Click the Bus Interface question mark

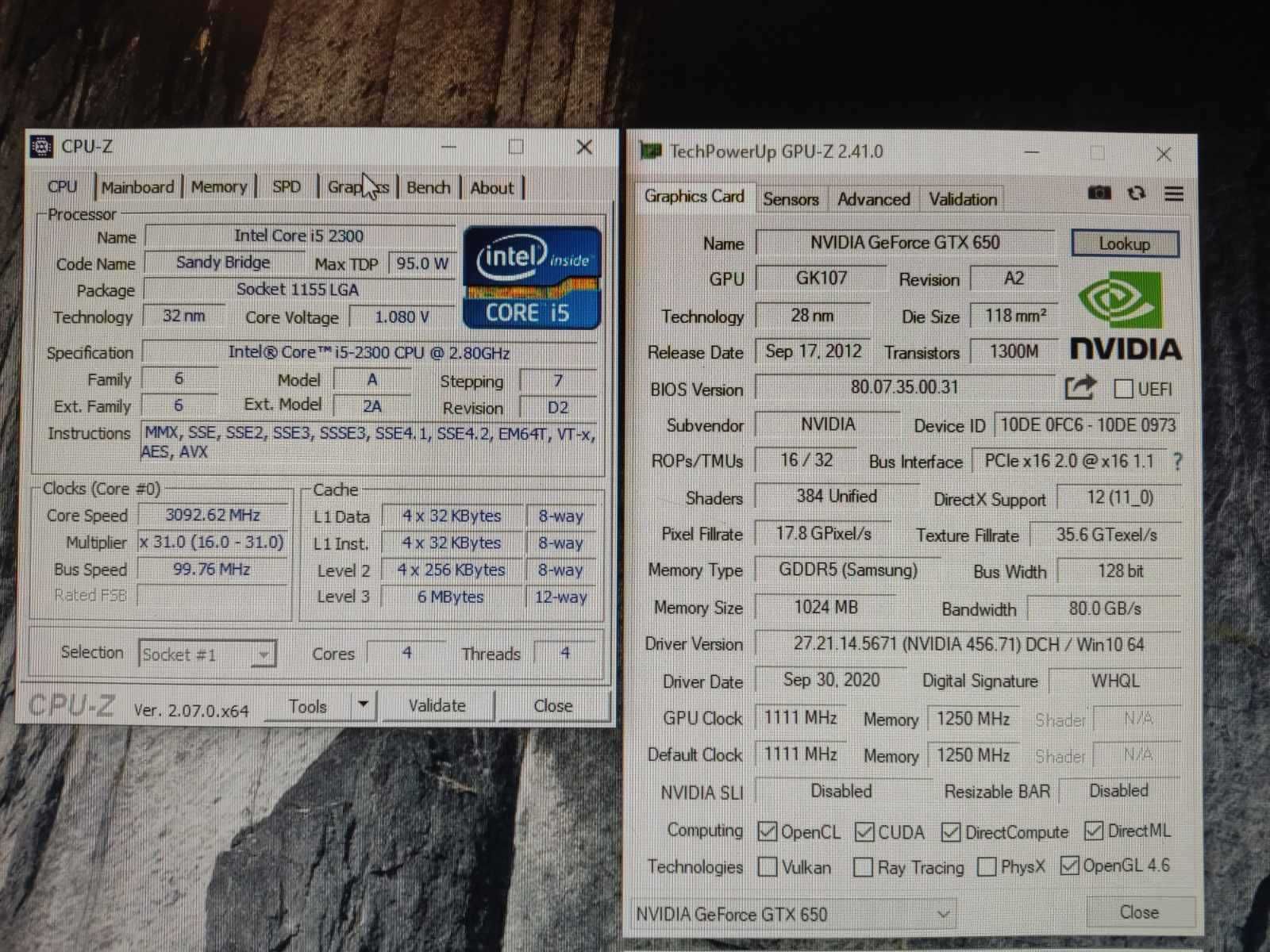(x=1178, y=462)
